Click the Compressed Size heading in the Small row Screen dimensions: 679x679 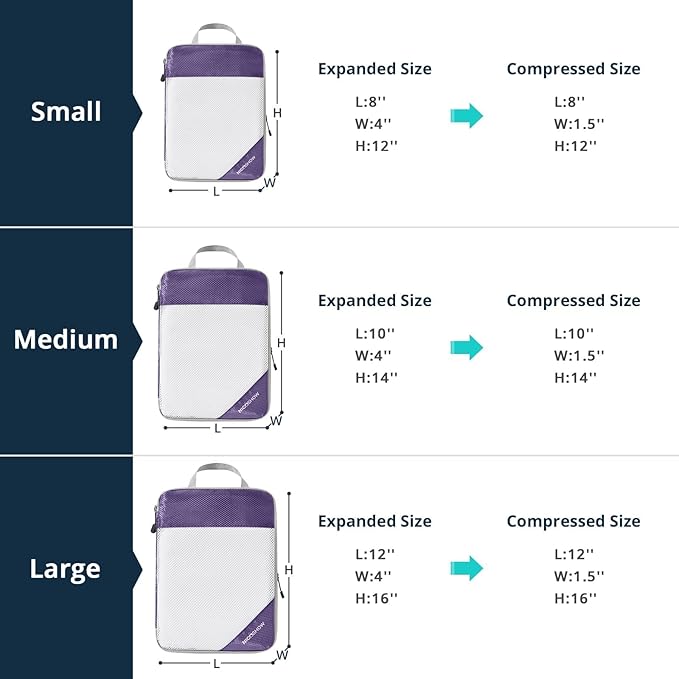(573, 69)
